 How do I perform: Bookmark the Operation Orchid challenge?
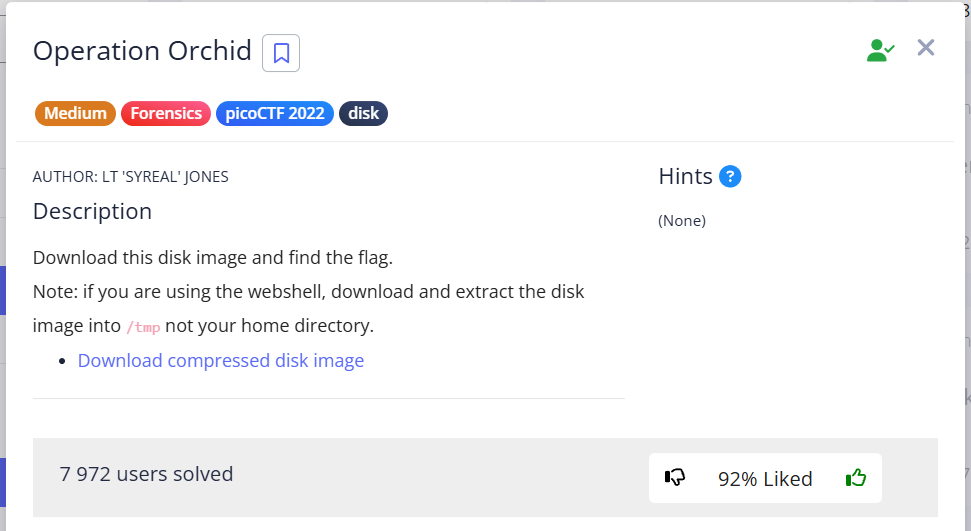coord(281,53)
